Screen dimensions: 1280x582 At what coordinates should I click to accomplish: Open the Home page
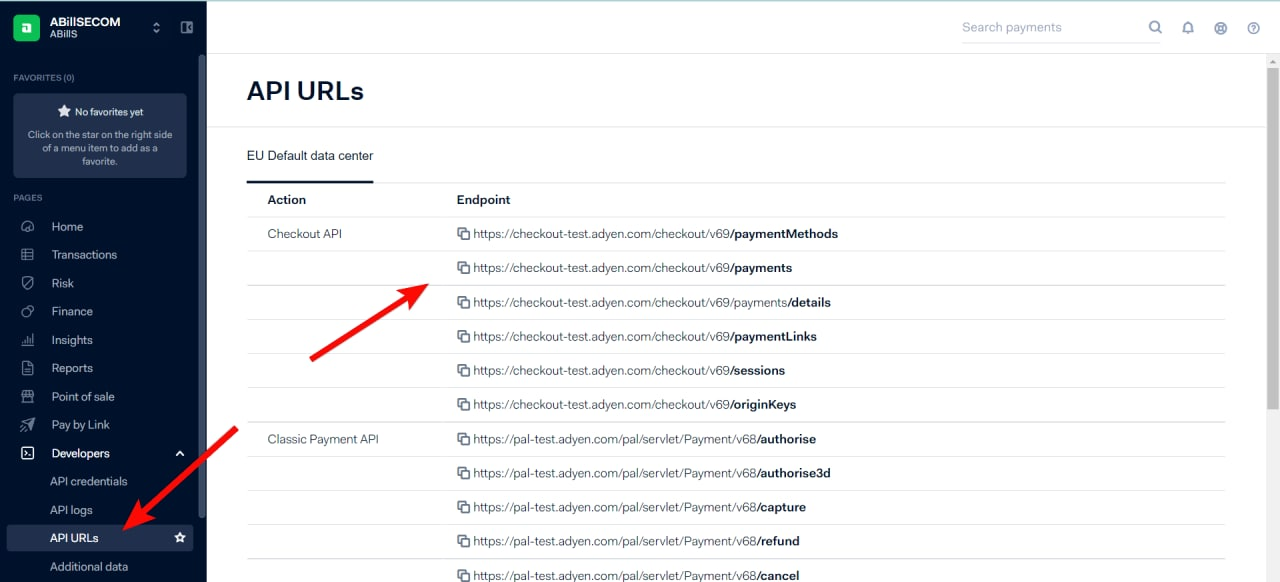(x=67, y=227)
